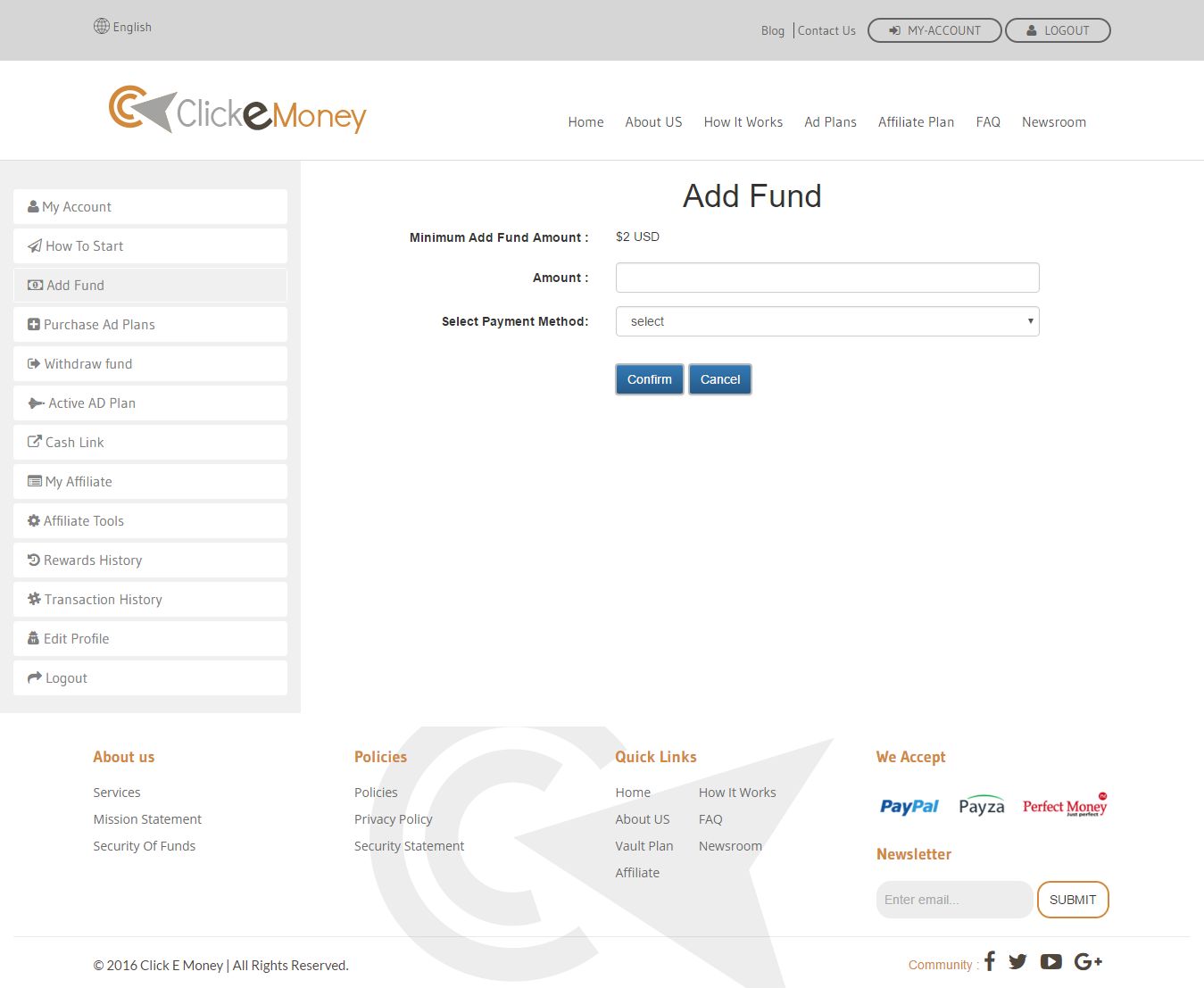Open How It Works in main navigation
This screenshot has height=988, width=1204.
pos(743,122)
